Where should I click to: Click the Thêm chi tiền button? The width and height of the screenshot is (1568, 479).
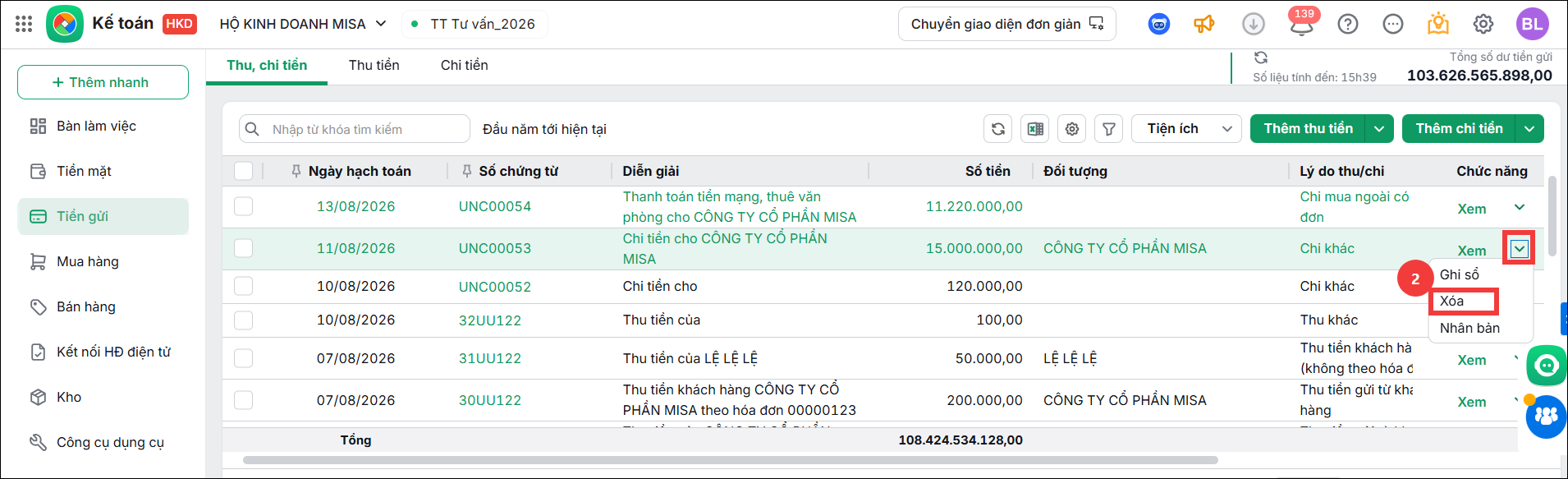coord(1459,129)
